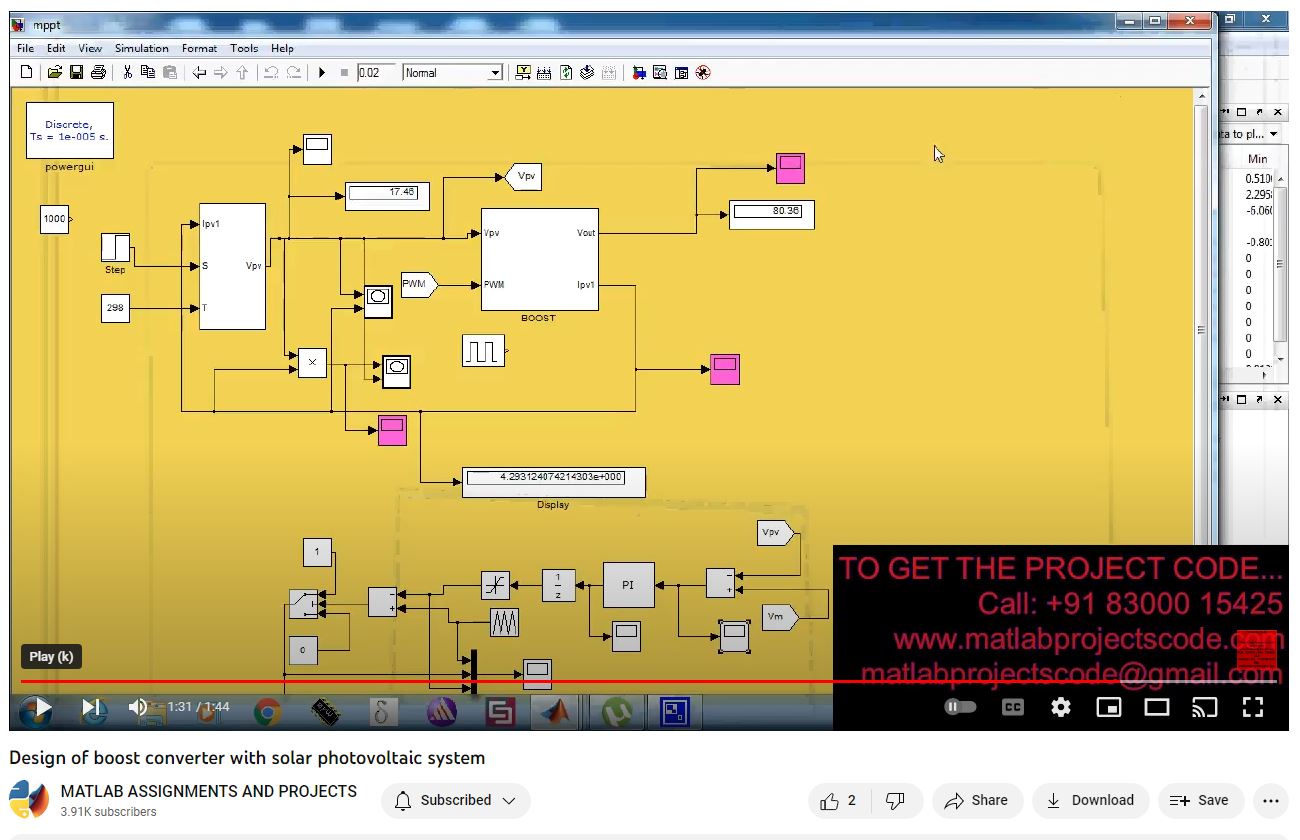Viewport: 1300px width, 840px height.
Task: Launch the Model Explorer icon
Action: point(660,73)
